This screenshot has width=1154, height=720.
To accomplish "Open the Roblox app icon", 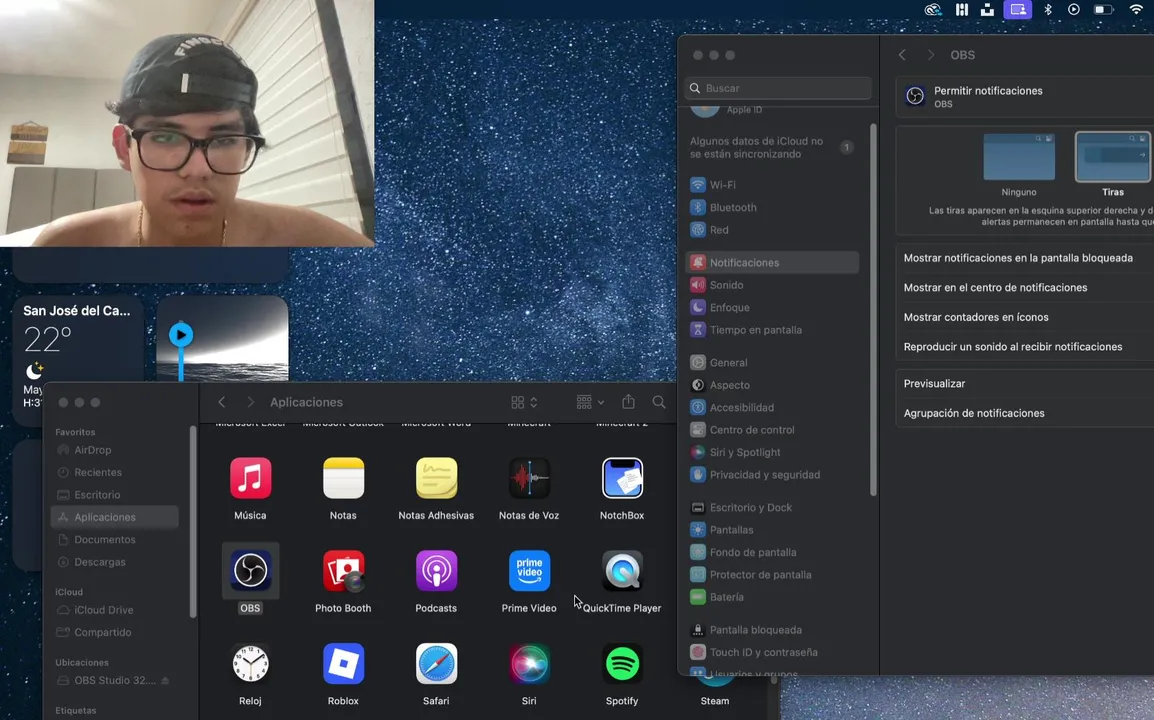I will pyautogui.click(x=343, y=664).
